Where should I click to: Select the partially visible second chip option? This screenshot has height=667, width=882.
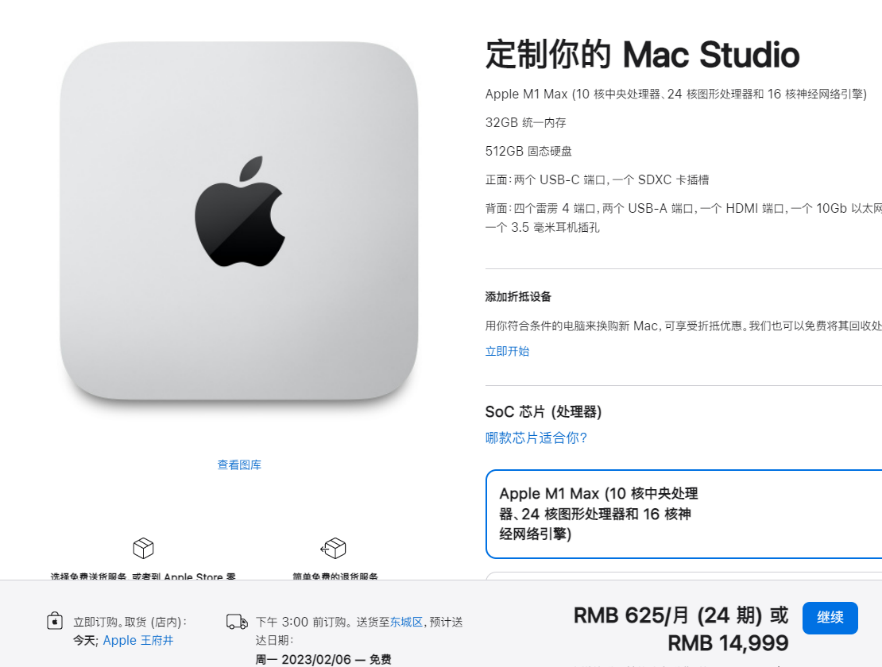pos(683,576)
